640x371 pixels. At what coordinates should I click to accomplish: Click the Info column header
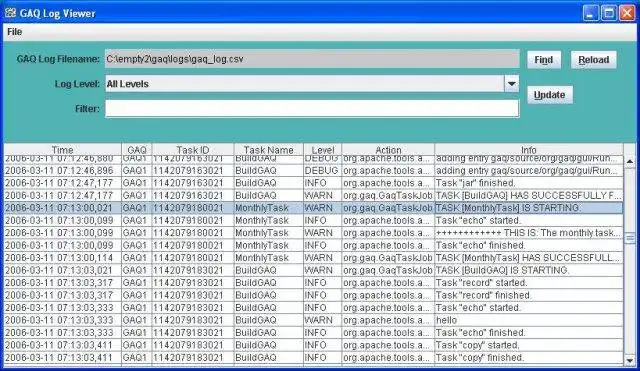tap(529, 150)
